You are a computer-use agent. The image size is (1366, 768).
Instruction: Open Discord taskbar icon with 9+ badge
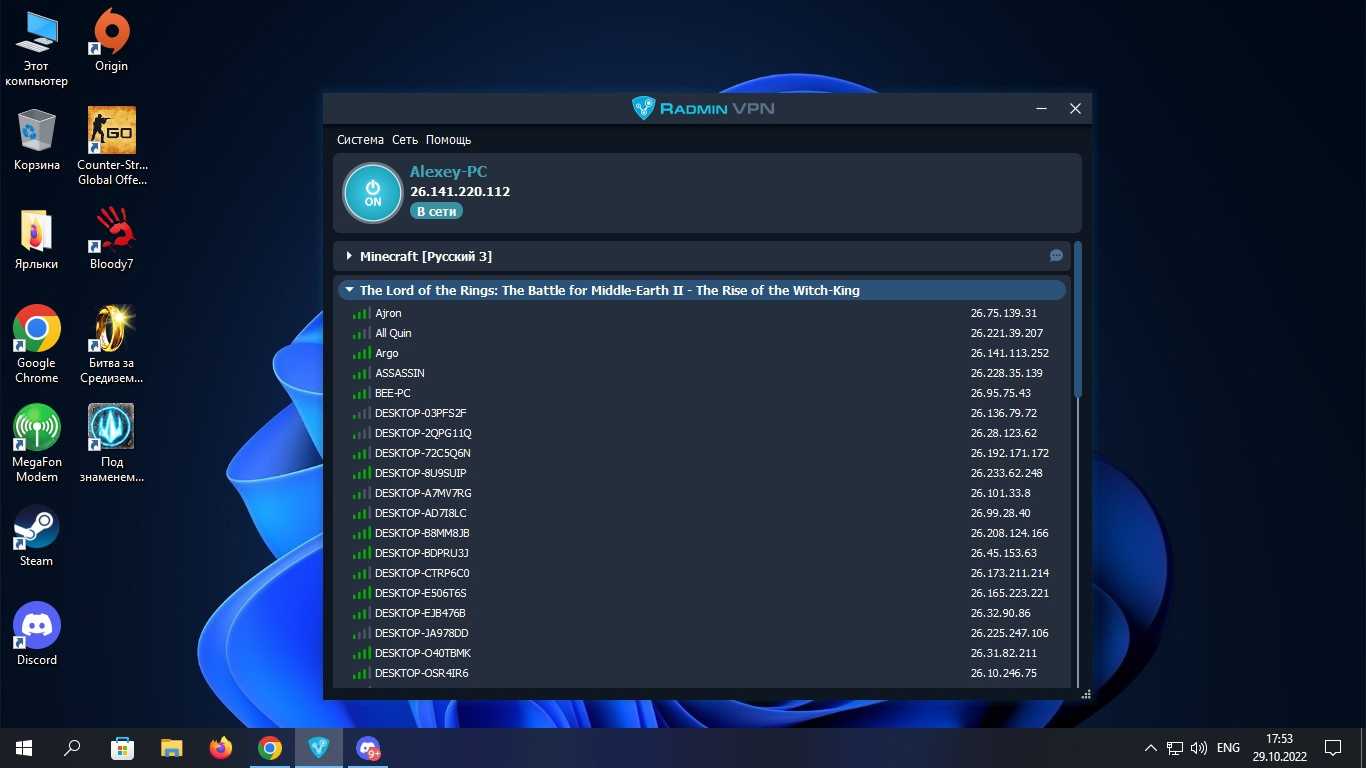tap(368, 748)
